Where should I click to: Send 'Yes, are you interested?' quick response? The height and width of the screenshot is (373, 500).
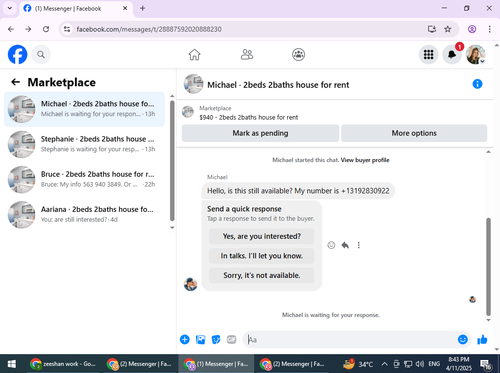coord(262,236)
